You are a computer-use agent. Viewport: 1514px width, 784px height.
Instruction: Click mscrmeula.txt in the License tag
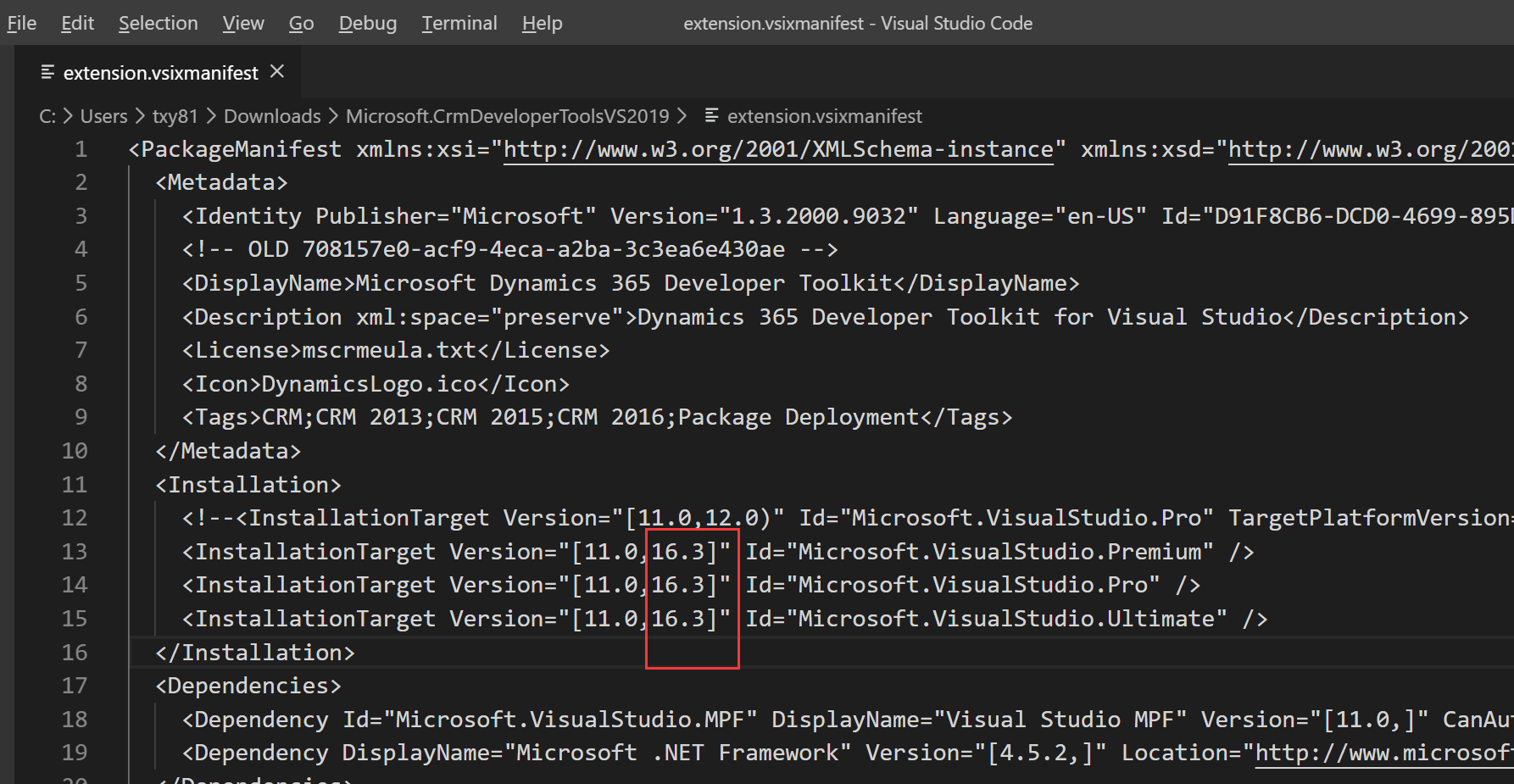click(x=390, y=350)
